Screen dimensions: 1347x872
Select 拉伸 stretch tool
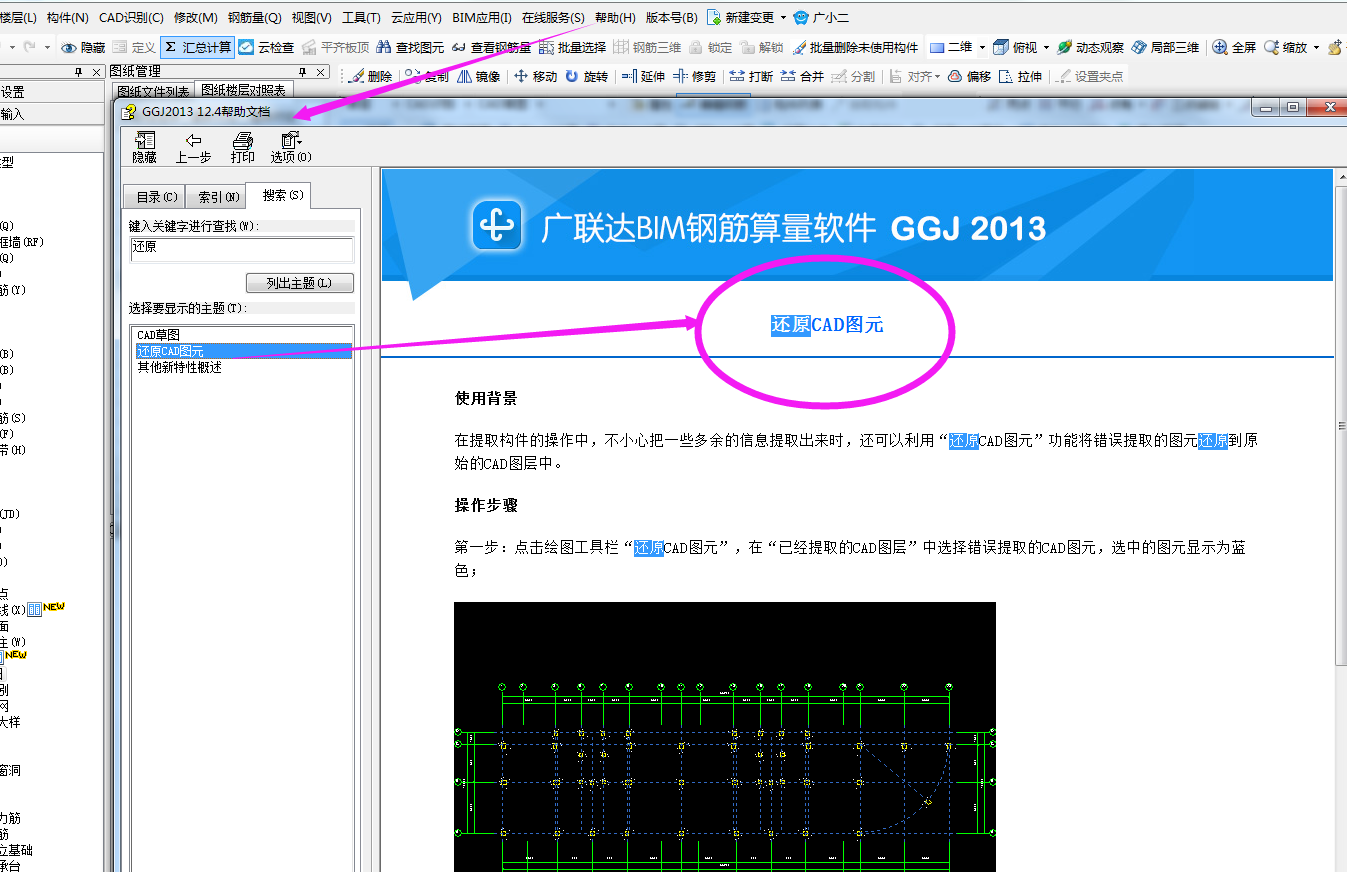tap(1021, 76)
